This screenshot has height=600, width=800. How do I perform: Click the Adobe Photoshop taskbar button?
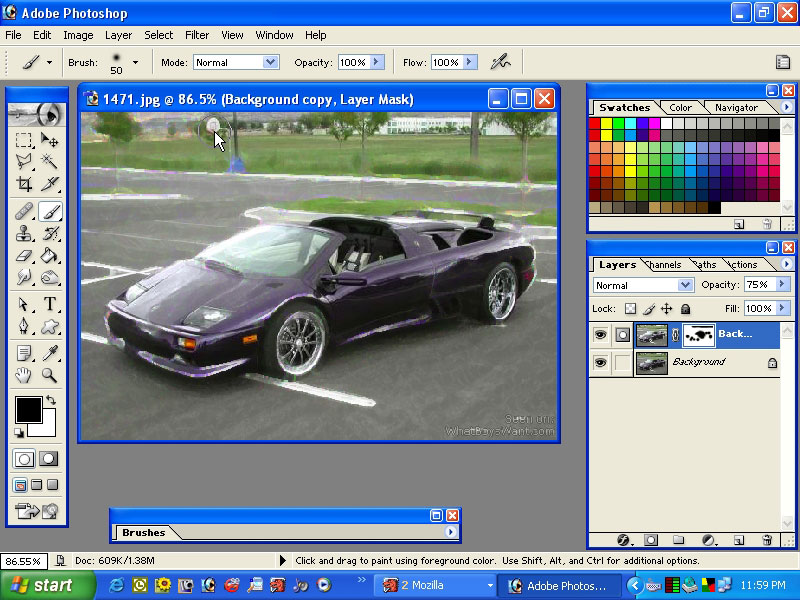tap(560, 585)
